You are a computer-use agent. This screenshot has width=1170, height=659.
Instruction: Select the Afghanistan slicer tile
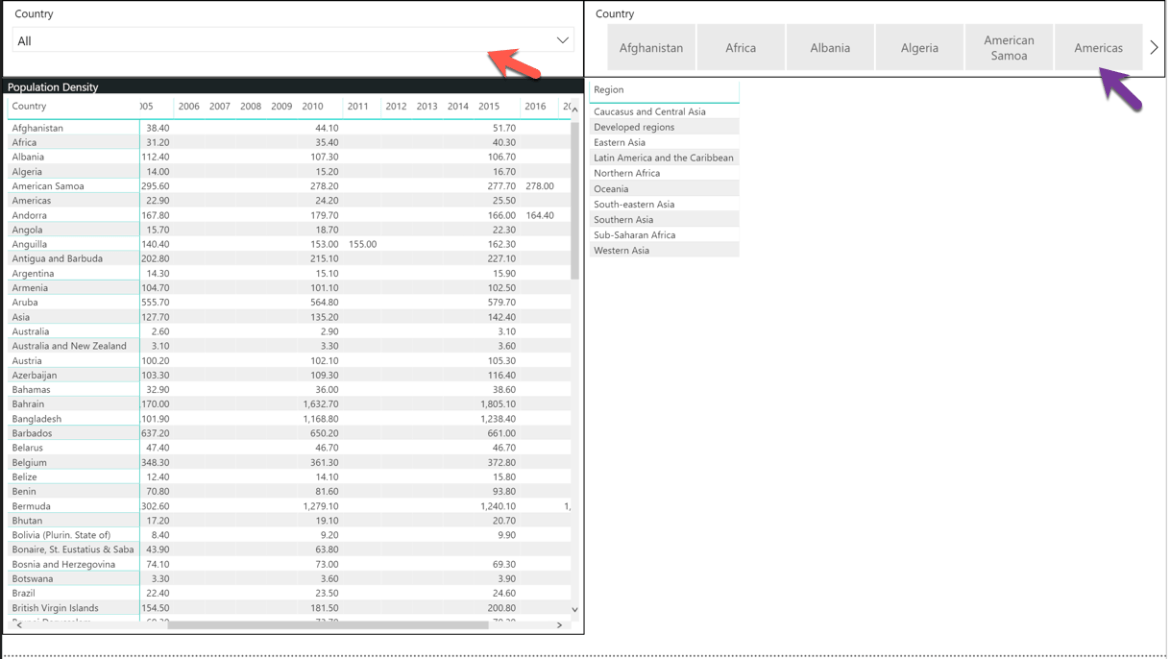651,48
